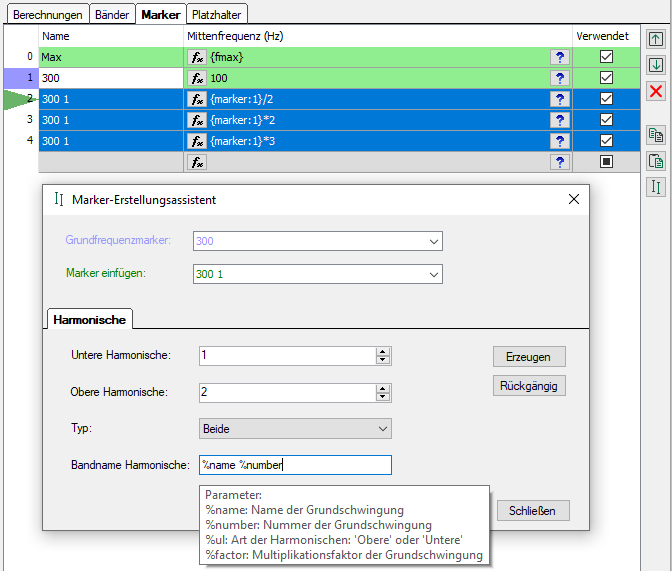Toggle Verwendet checkbox for row 3
Viewport: 672px width, 571px height.
click(606, 120)
